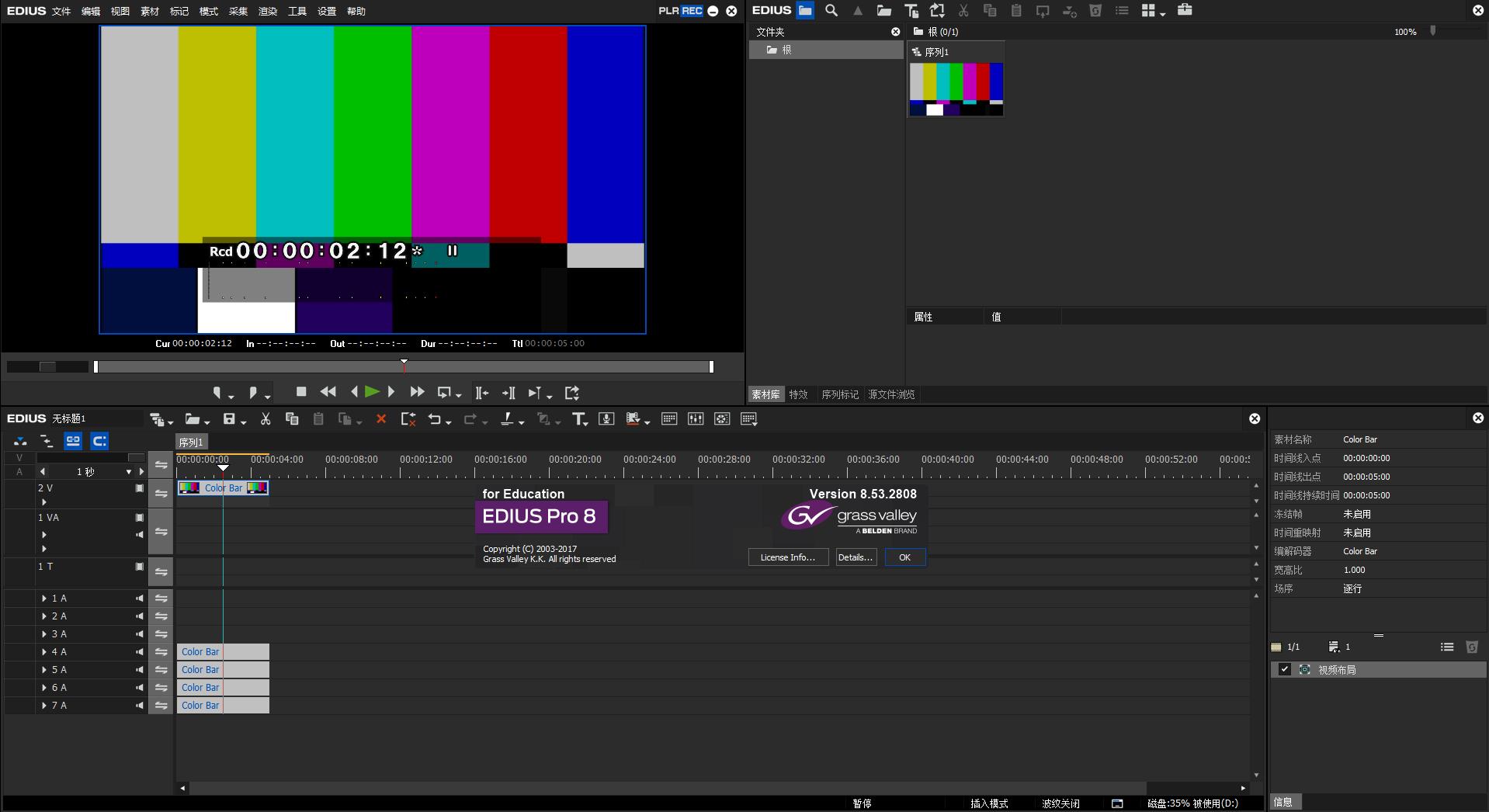Open the tools briefcase icon in bin
Image resolution: width=1489 pixels, height=812 pixels.
click(x=1185, y=11)
